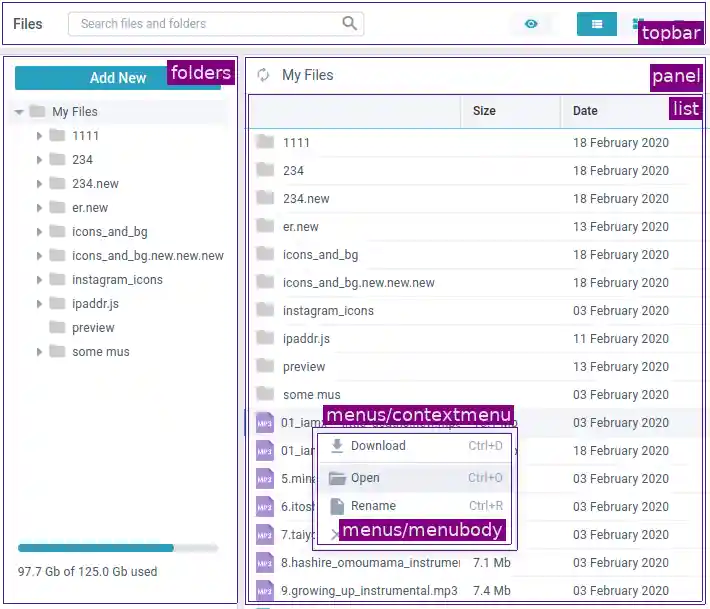
Task: Expand the 234 folder in tree
Action: click(x=39, y=159)
